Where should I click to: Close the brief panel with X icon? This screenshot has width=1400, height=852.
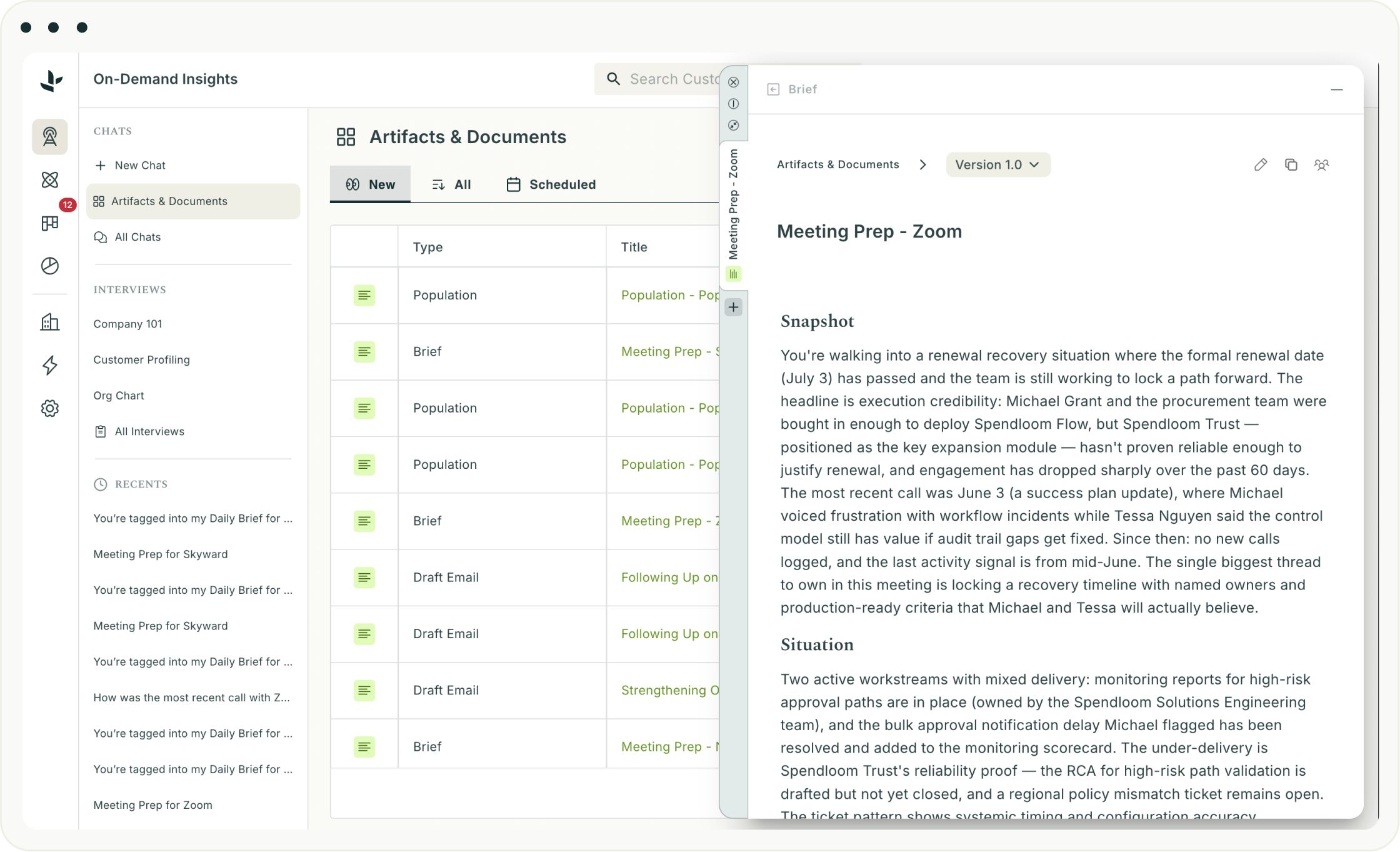(x=734, y=83)
